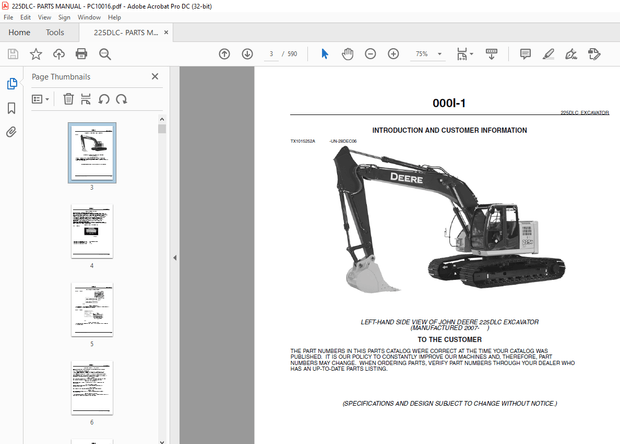620x444 pixels.
Task: Click the Save file icon
Action: (x=13, y=54)
